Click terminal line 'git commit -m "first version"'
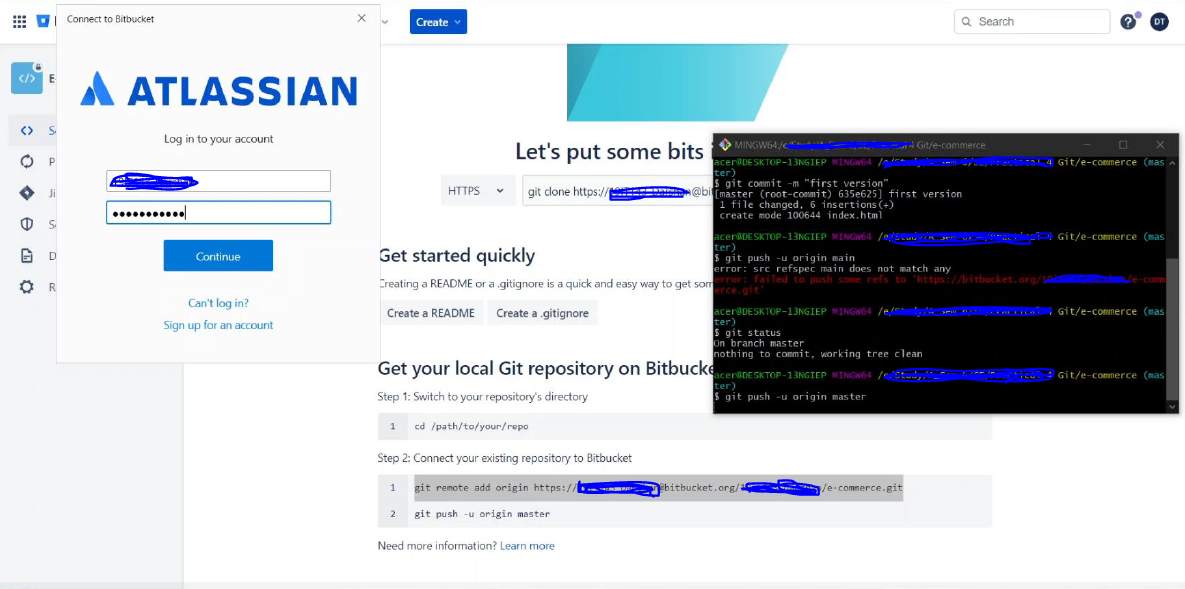 tap(802, 184)
